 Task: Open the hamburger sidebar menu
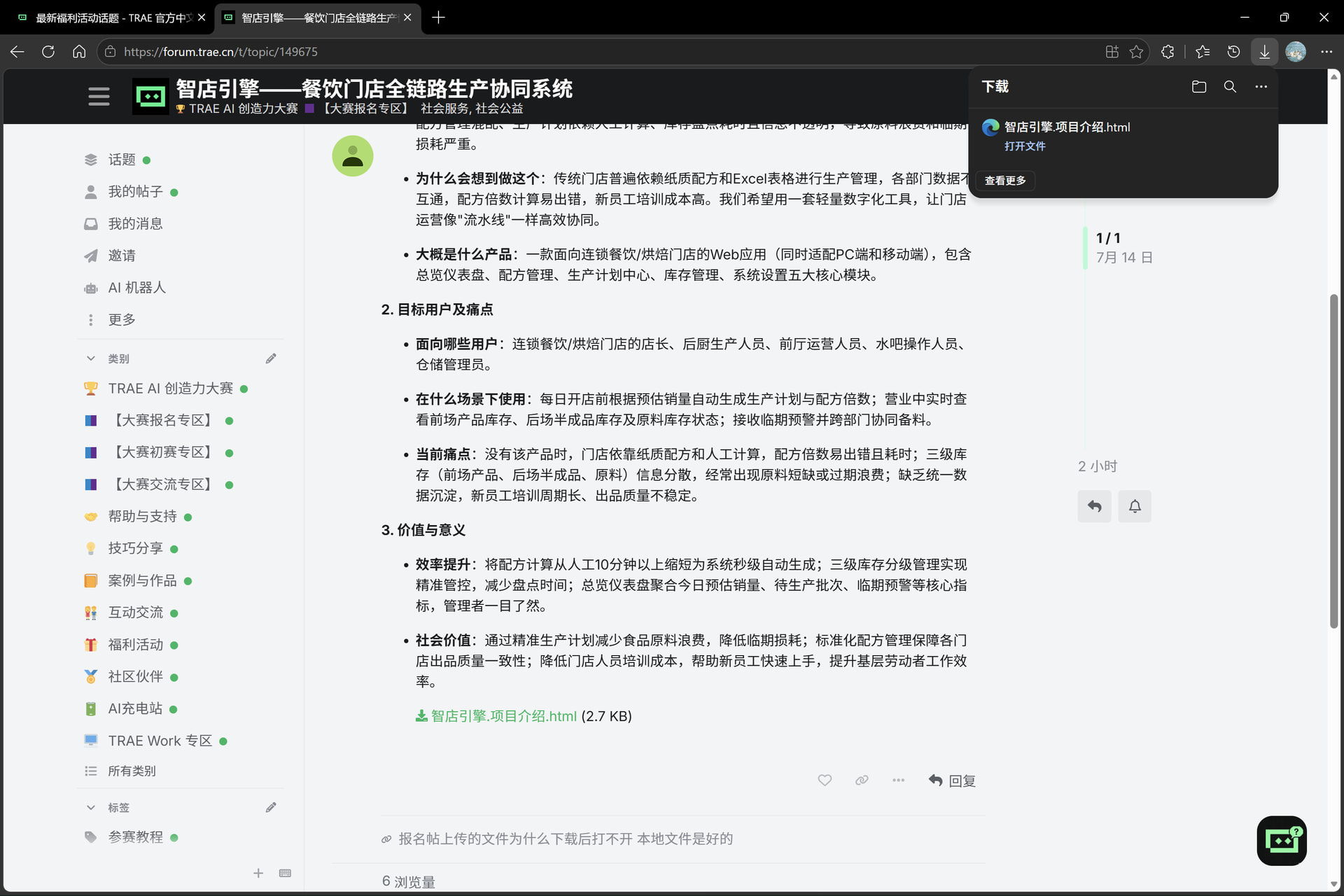(x=99, y=96)
